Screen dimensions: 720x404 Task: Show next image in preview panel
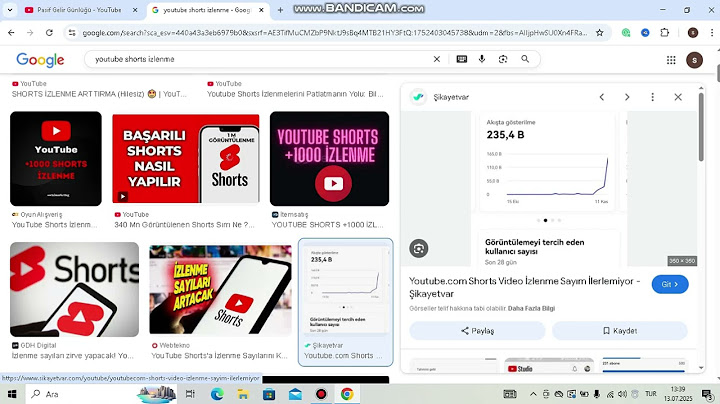[x=627, y=97]
